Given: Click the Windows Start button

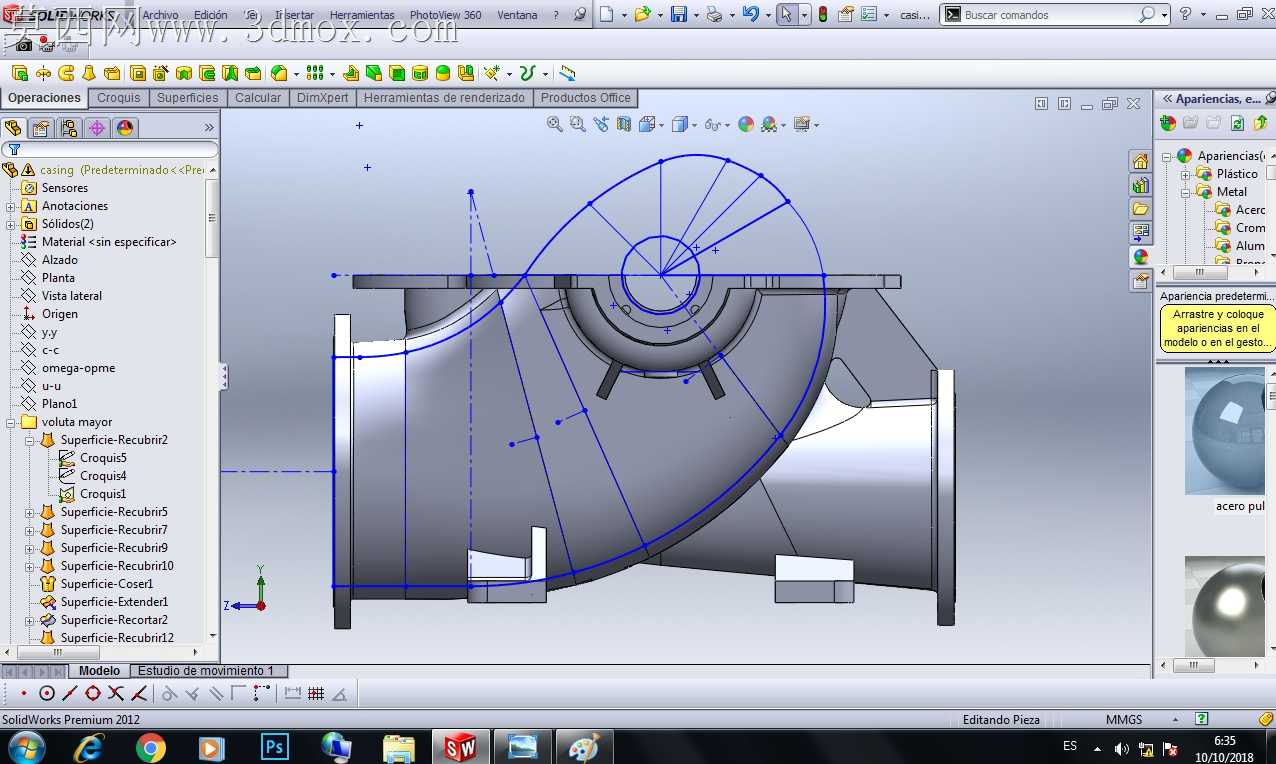Looking at the screenshot, I should pyautogui.click(x=25, y=747).
